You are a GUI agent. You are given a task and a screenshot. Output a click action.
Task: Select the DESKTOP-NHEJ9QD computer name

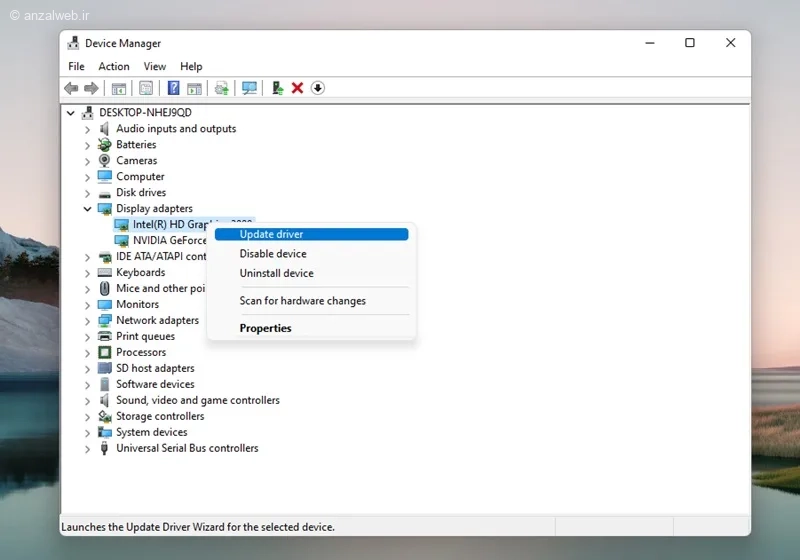[145, 112]
